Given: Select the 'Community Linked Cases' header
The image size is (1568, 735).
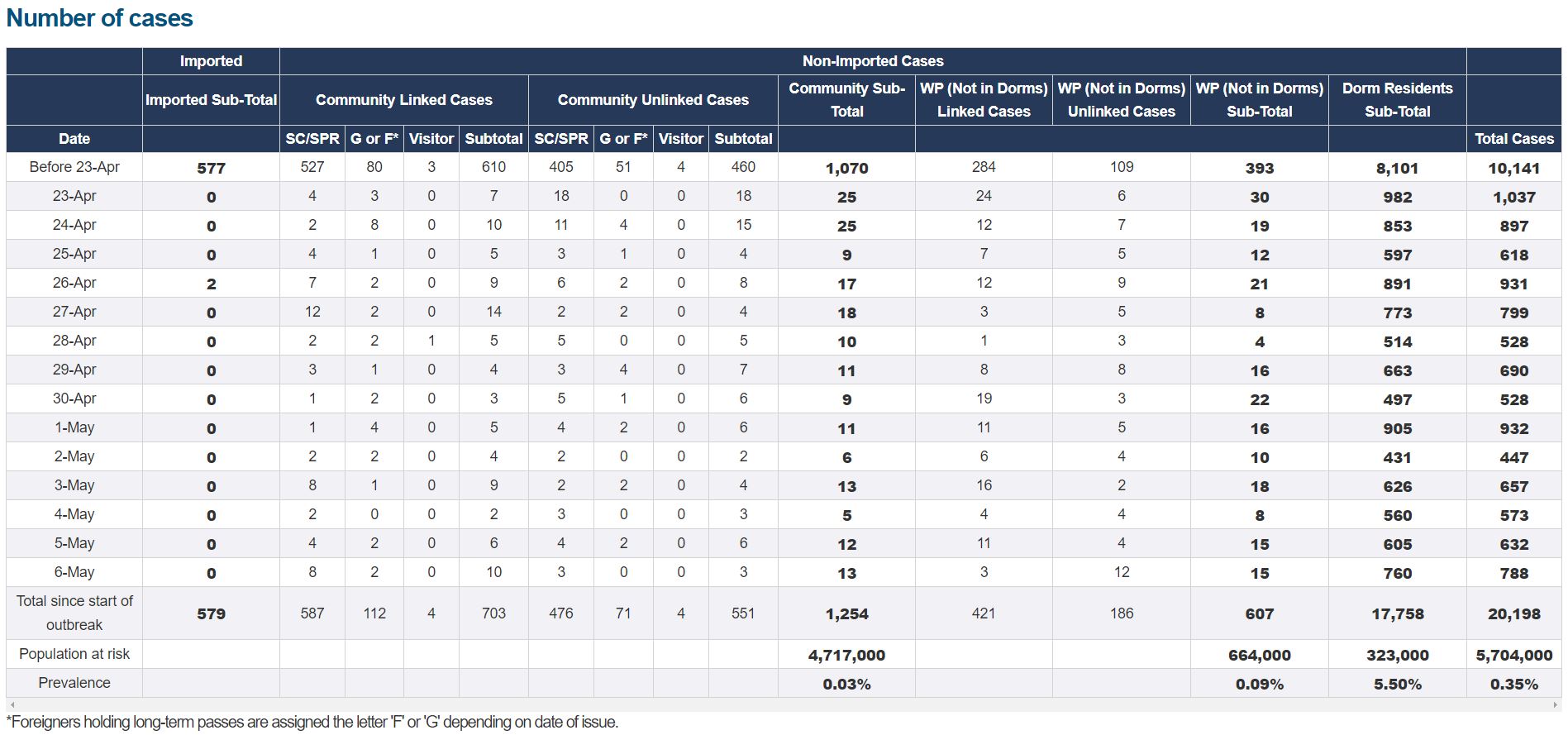Looking at the screenshot, I should coord(403,100).
